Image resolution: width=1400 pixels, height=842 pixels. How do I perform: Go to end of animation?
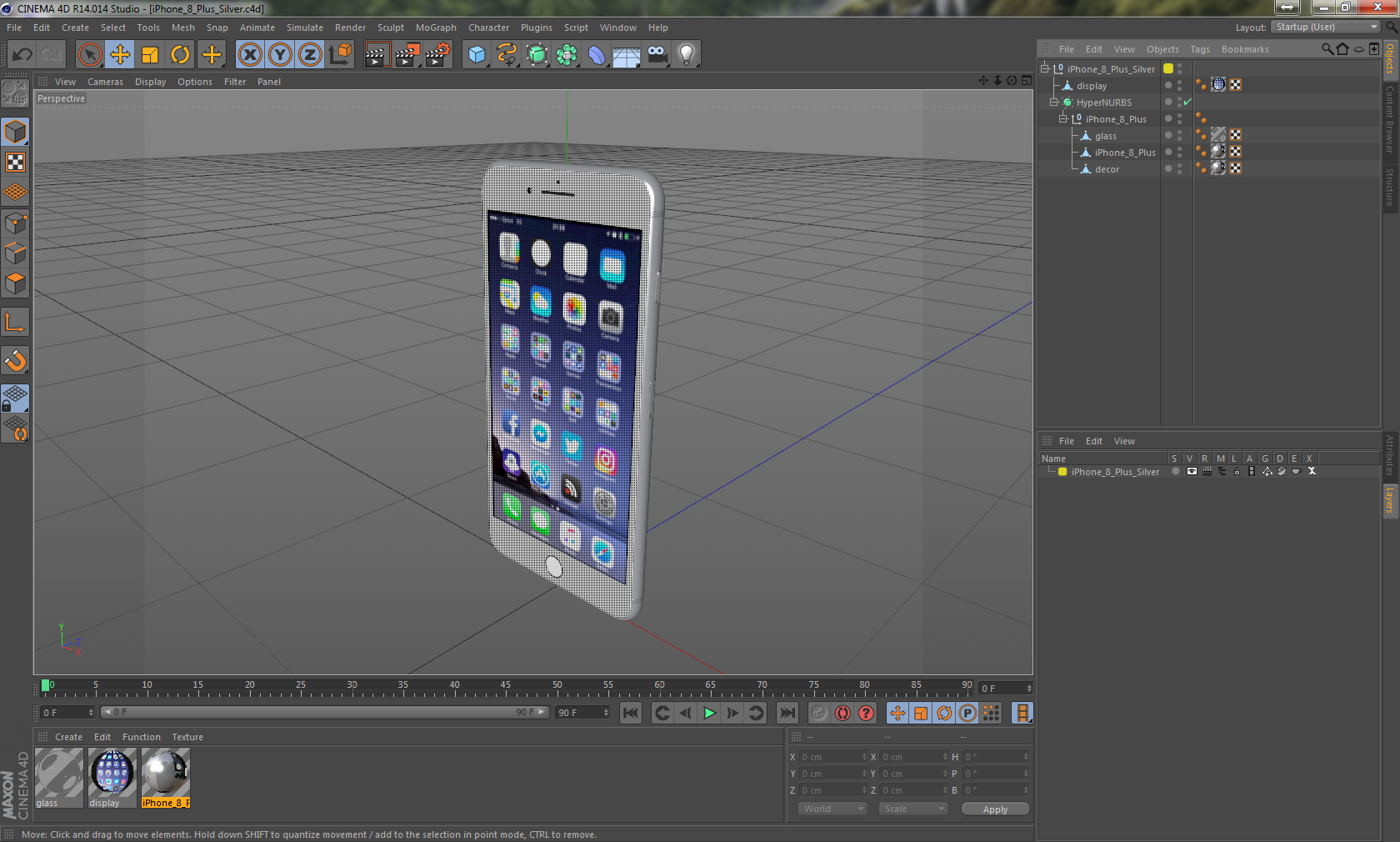click(787, 713)
